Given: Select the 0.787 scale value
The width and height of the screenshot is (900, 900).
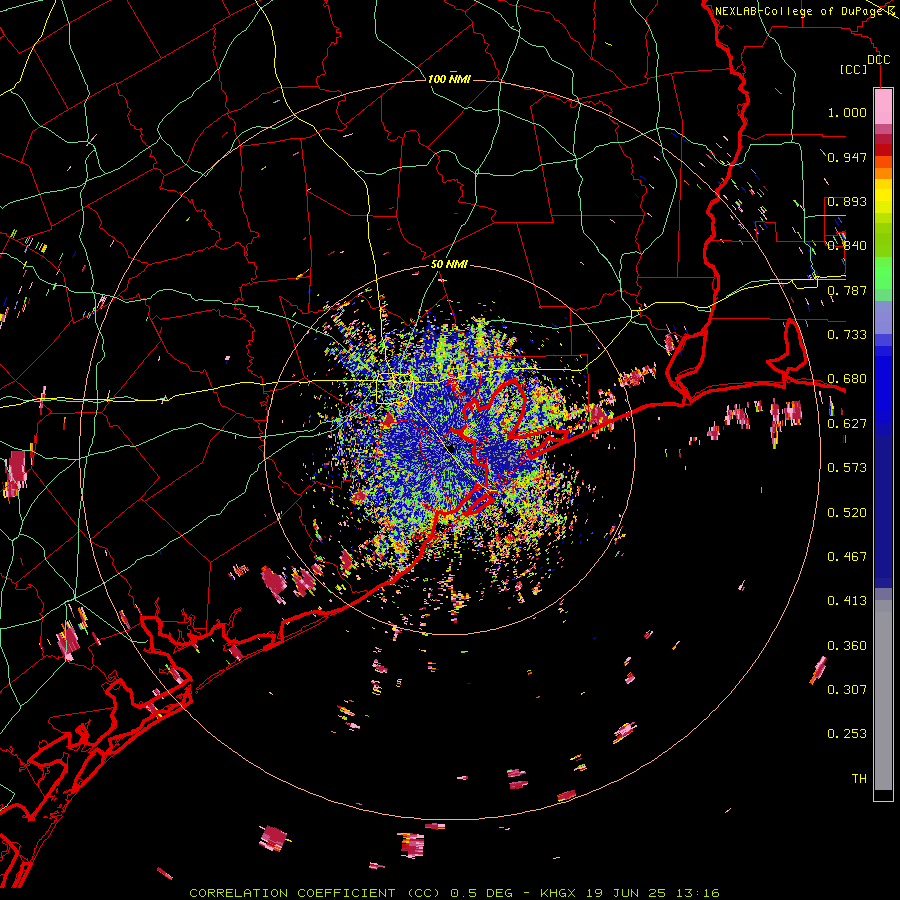Looking at the screenshot, I should [847, 290].
